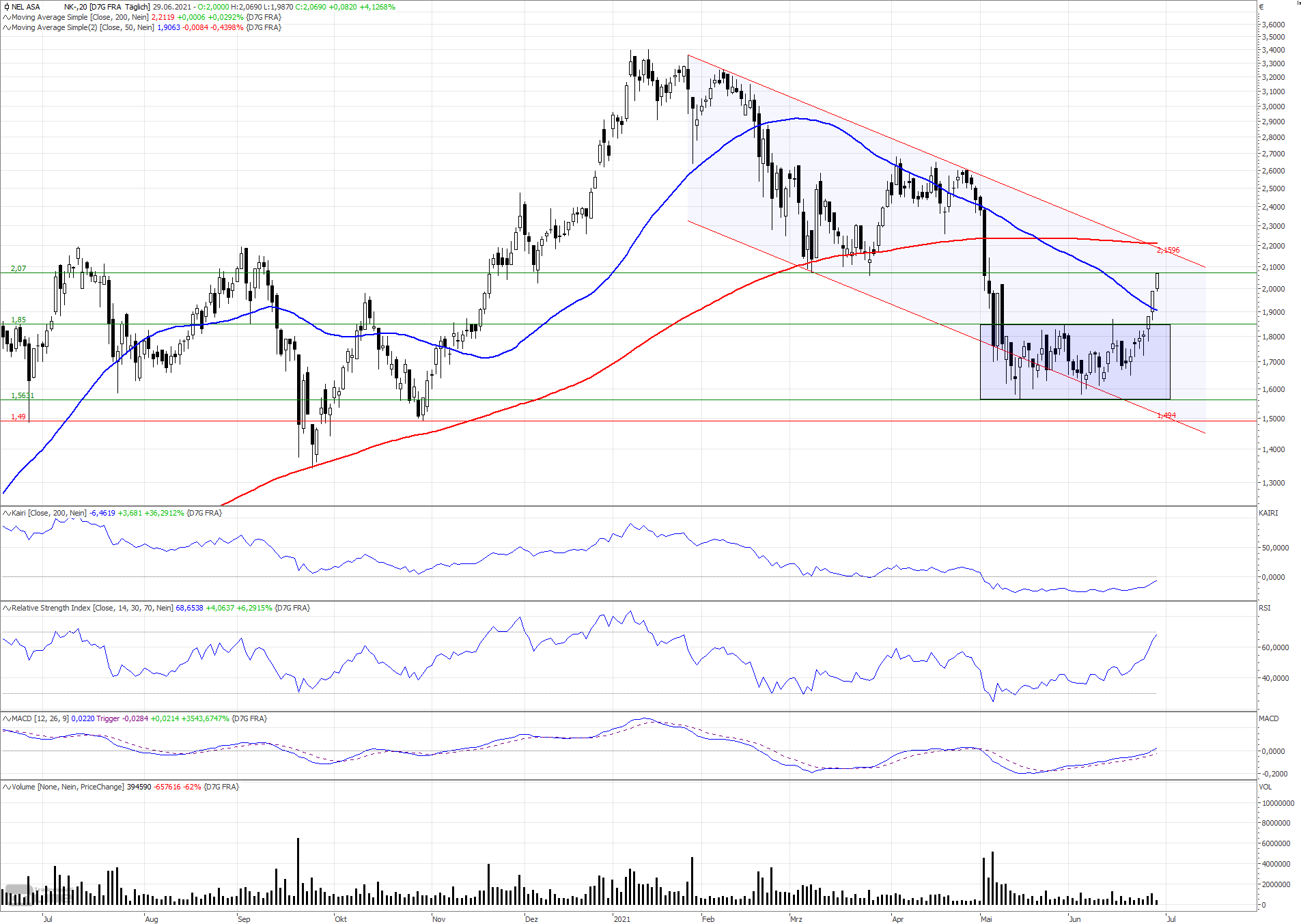Click the Kairi indicator wave icon
Image resolution: width=1301 pixels, height=924 pixels.
[7, 513]
